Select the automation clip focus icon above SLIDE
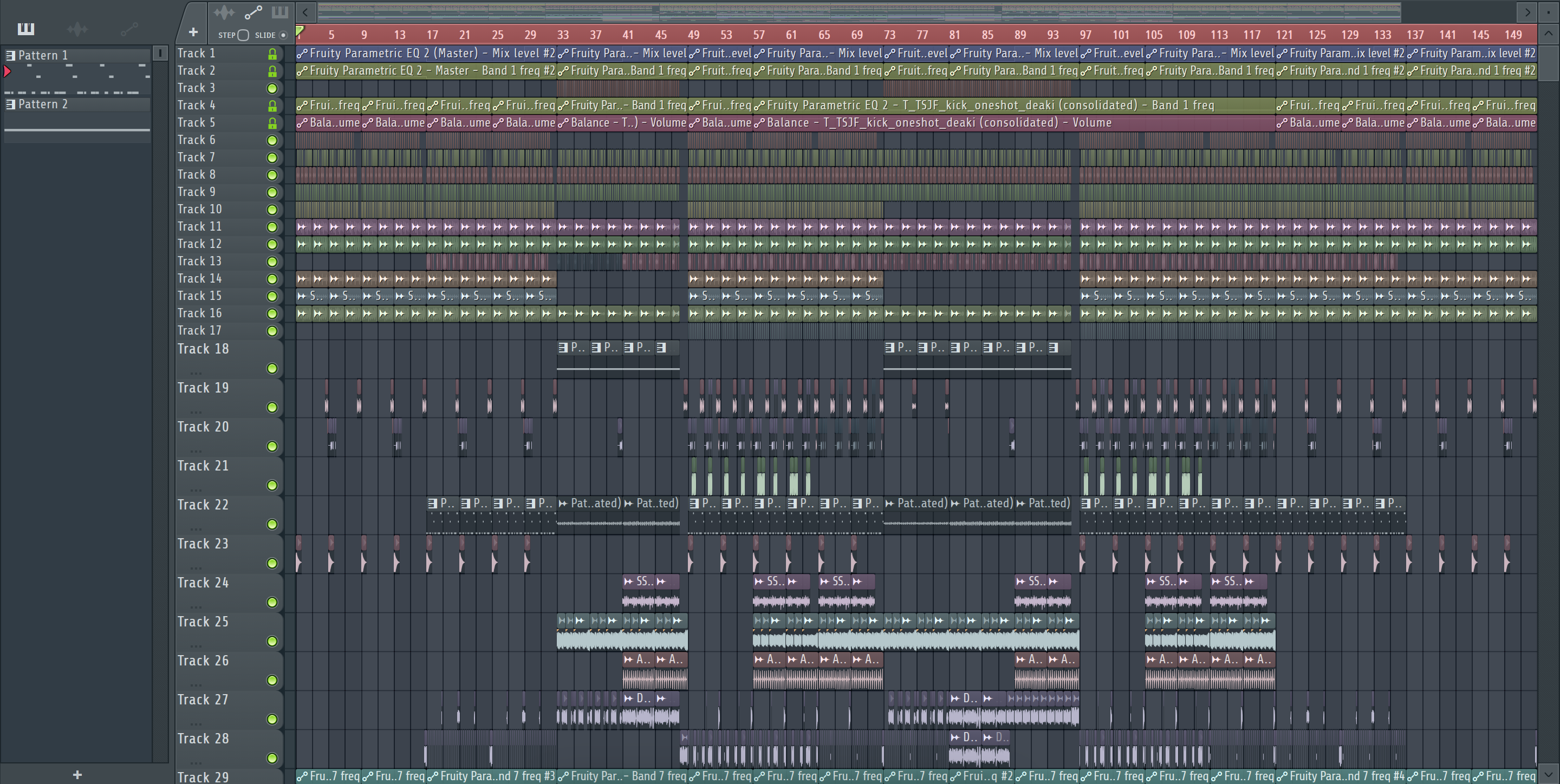 click(x=253, y=12)
